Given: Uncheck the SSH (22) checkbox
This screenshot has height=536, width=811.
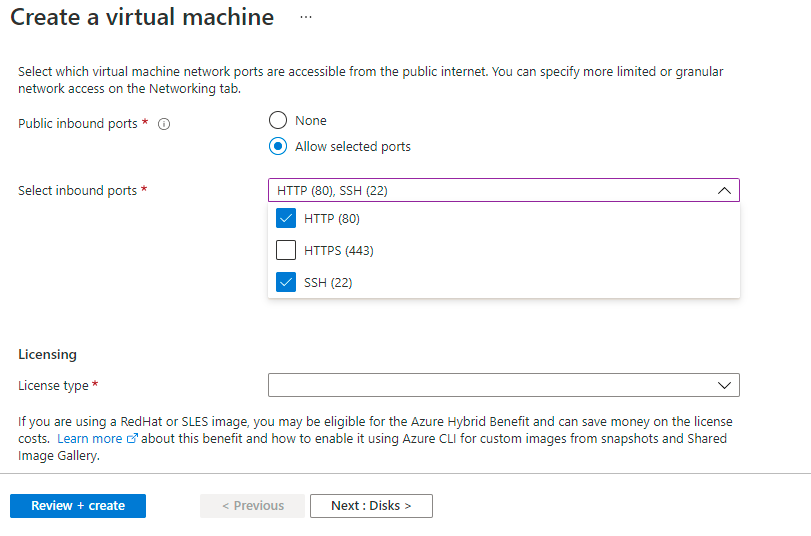Looking at the screenshot, I should tap(286, 283).
